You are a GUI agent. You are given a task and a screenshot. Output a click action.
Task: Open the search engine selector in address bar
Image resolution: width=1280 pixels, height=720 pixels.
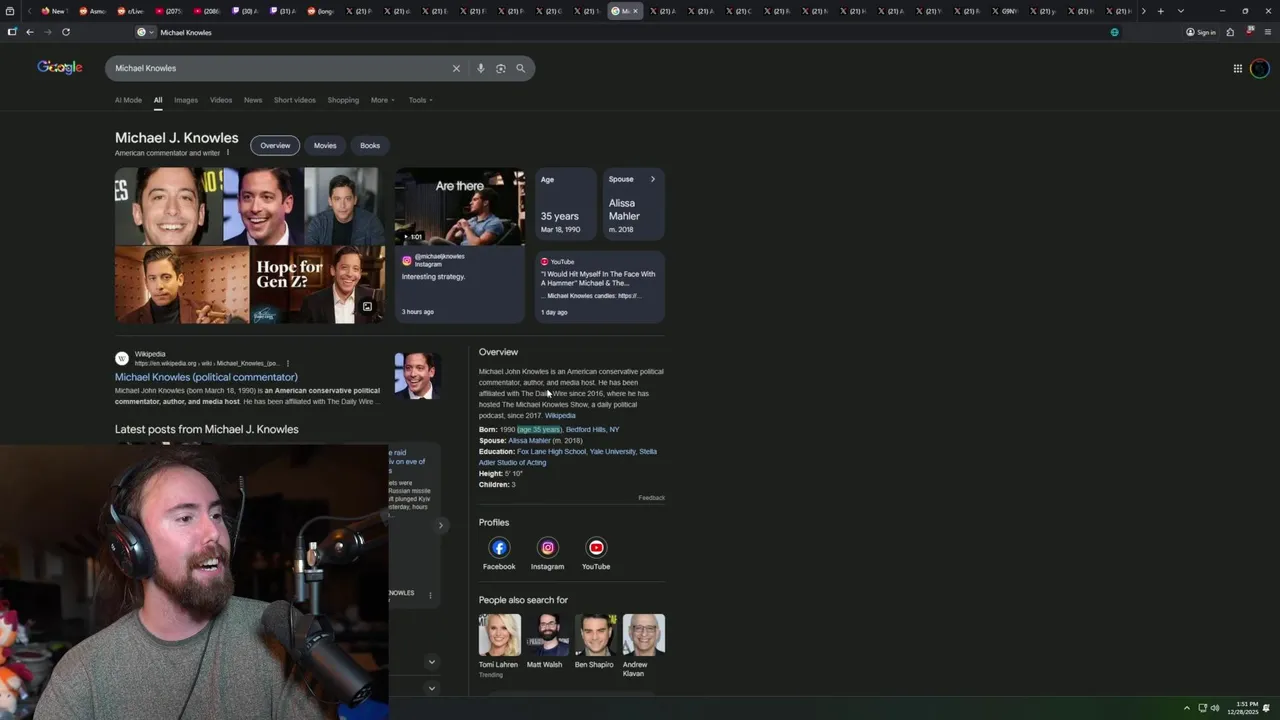pos(146,32)
